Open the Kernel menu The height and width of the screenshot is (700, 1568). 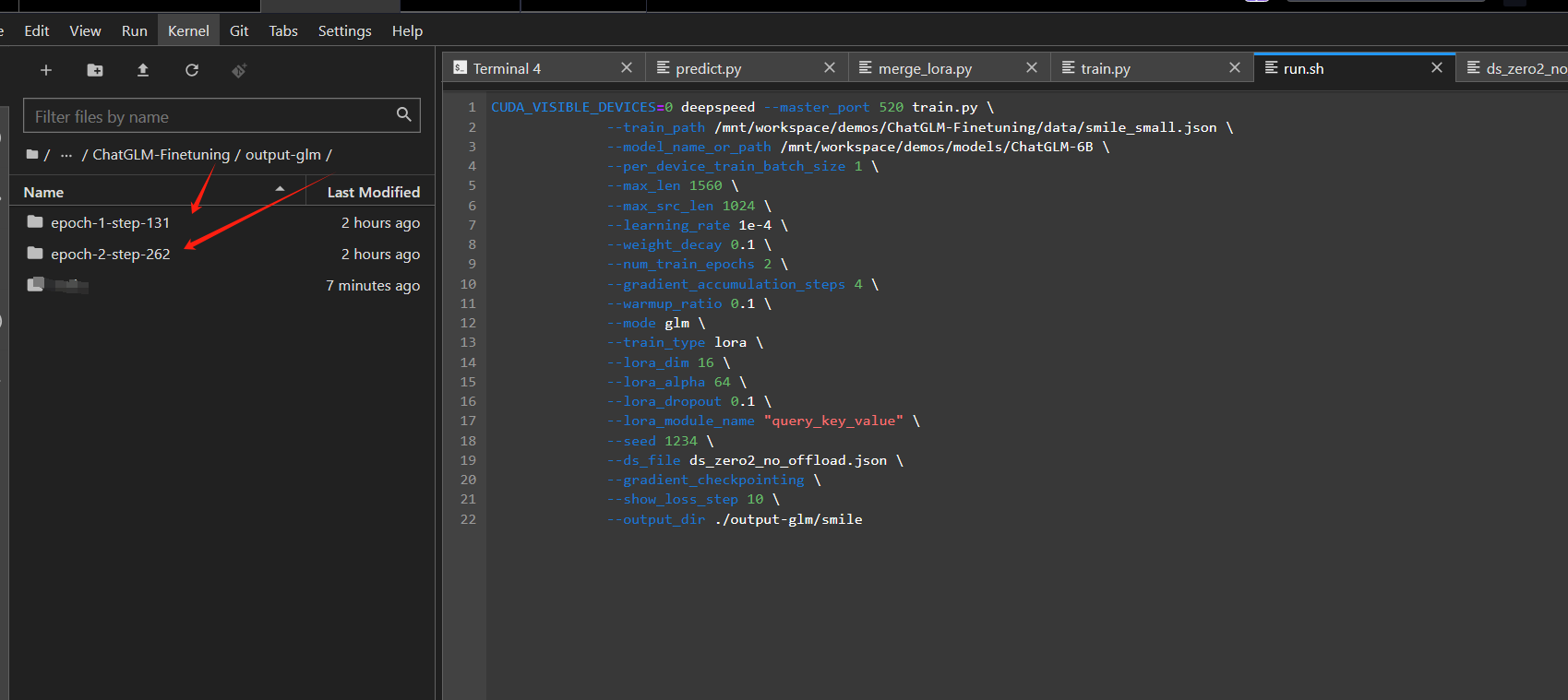coord(188,30)
